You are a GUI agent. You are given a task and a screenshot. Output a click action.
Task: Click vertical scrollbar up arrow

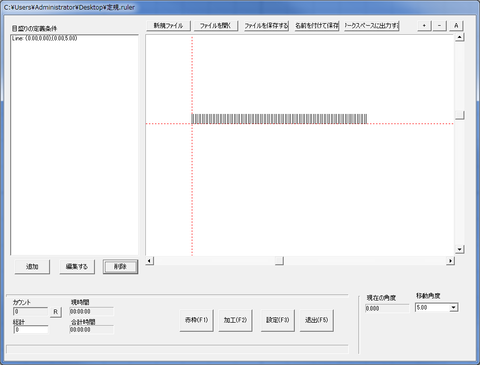[460, 37]
